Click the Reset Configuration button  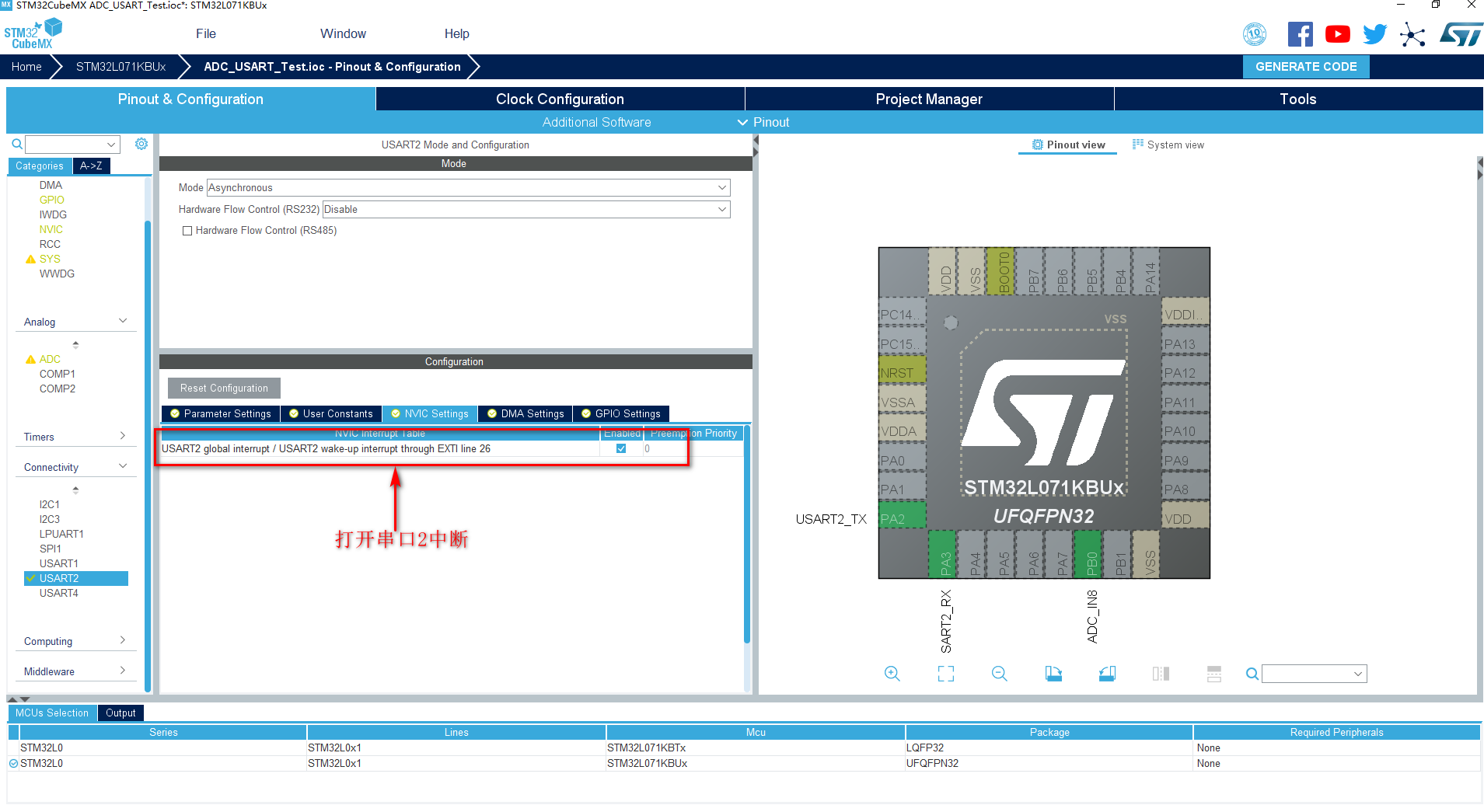click(x=224, y=388)
